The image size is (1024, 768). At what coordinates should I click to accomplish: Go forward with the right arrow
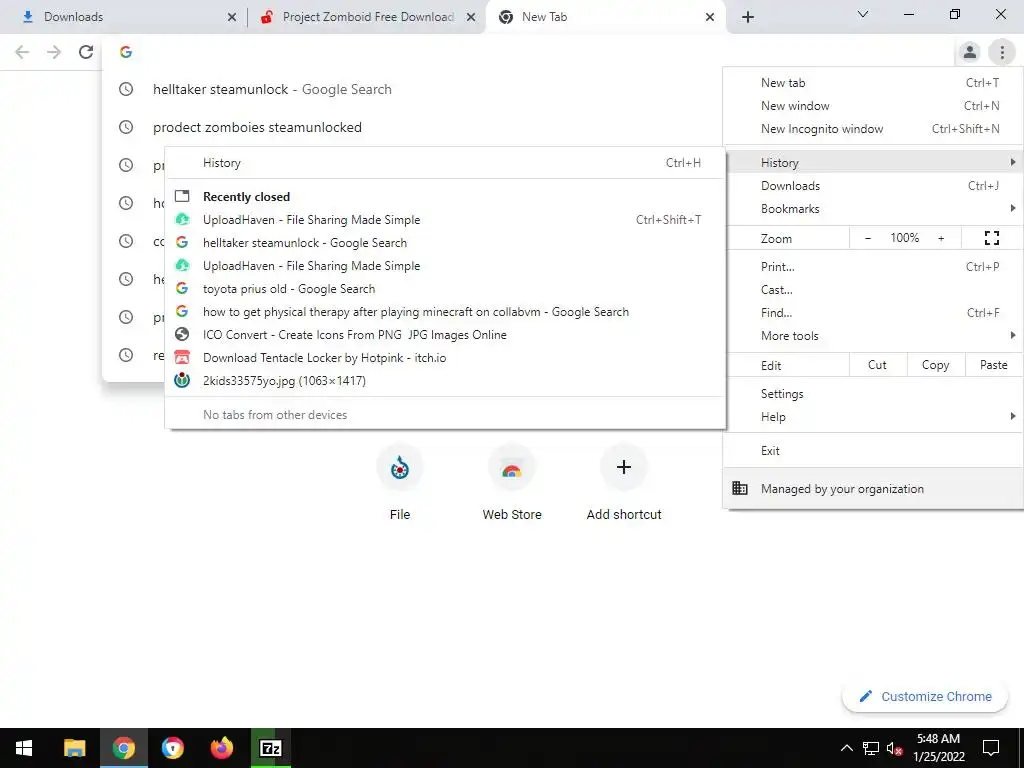[54, 52]
